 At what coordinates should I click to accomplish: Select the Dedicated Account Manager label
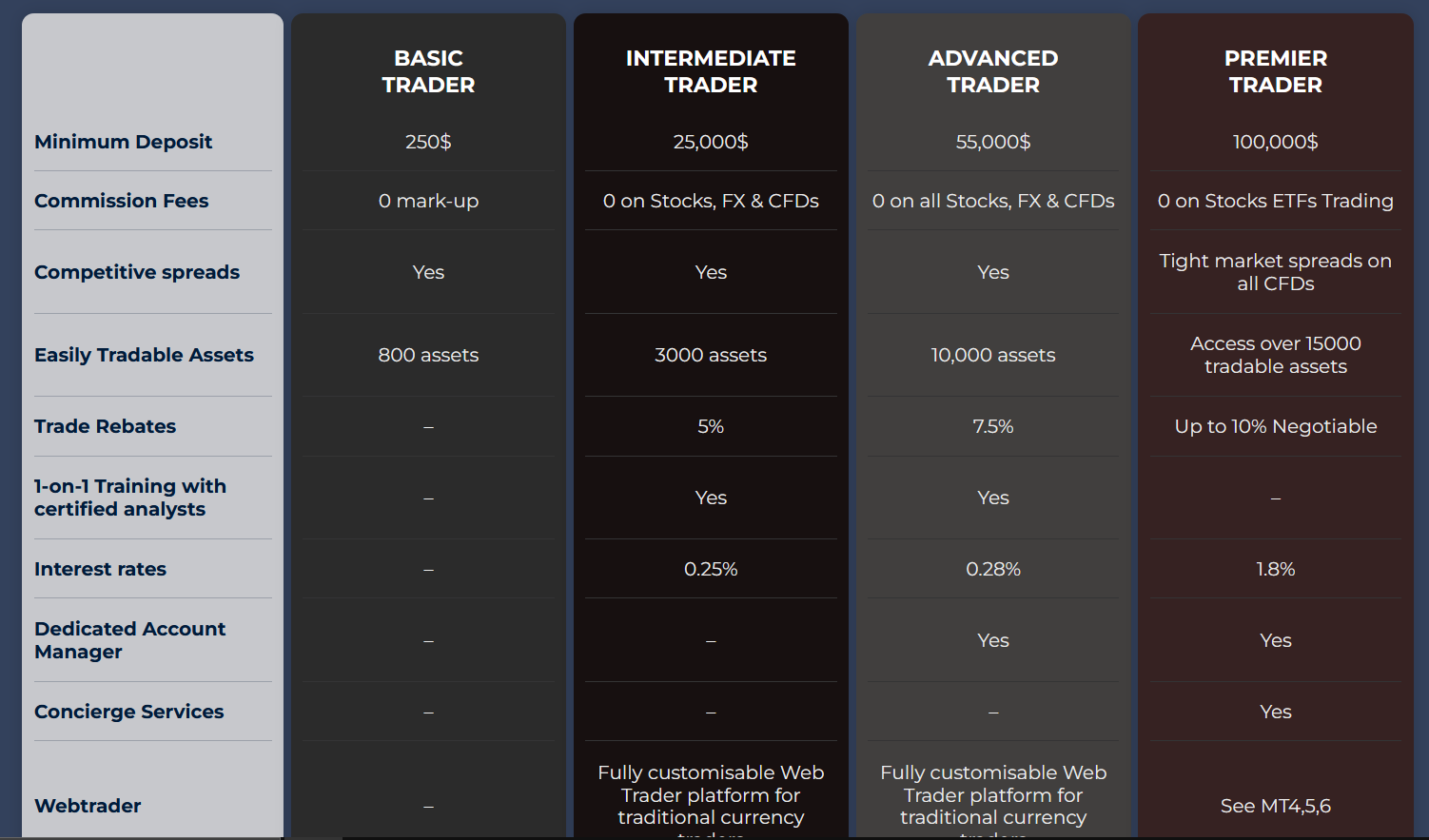point(129,640)
